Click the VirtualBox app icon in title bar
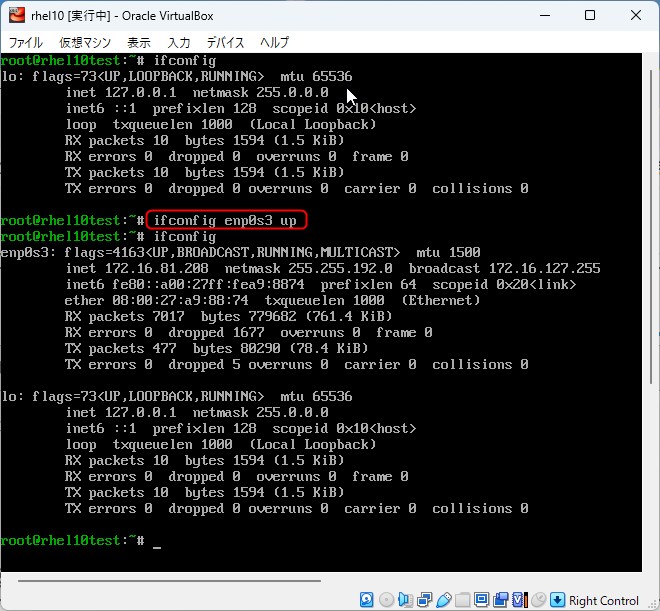The width and height of the screenshot is (660, 611). coord(17,16)
